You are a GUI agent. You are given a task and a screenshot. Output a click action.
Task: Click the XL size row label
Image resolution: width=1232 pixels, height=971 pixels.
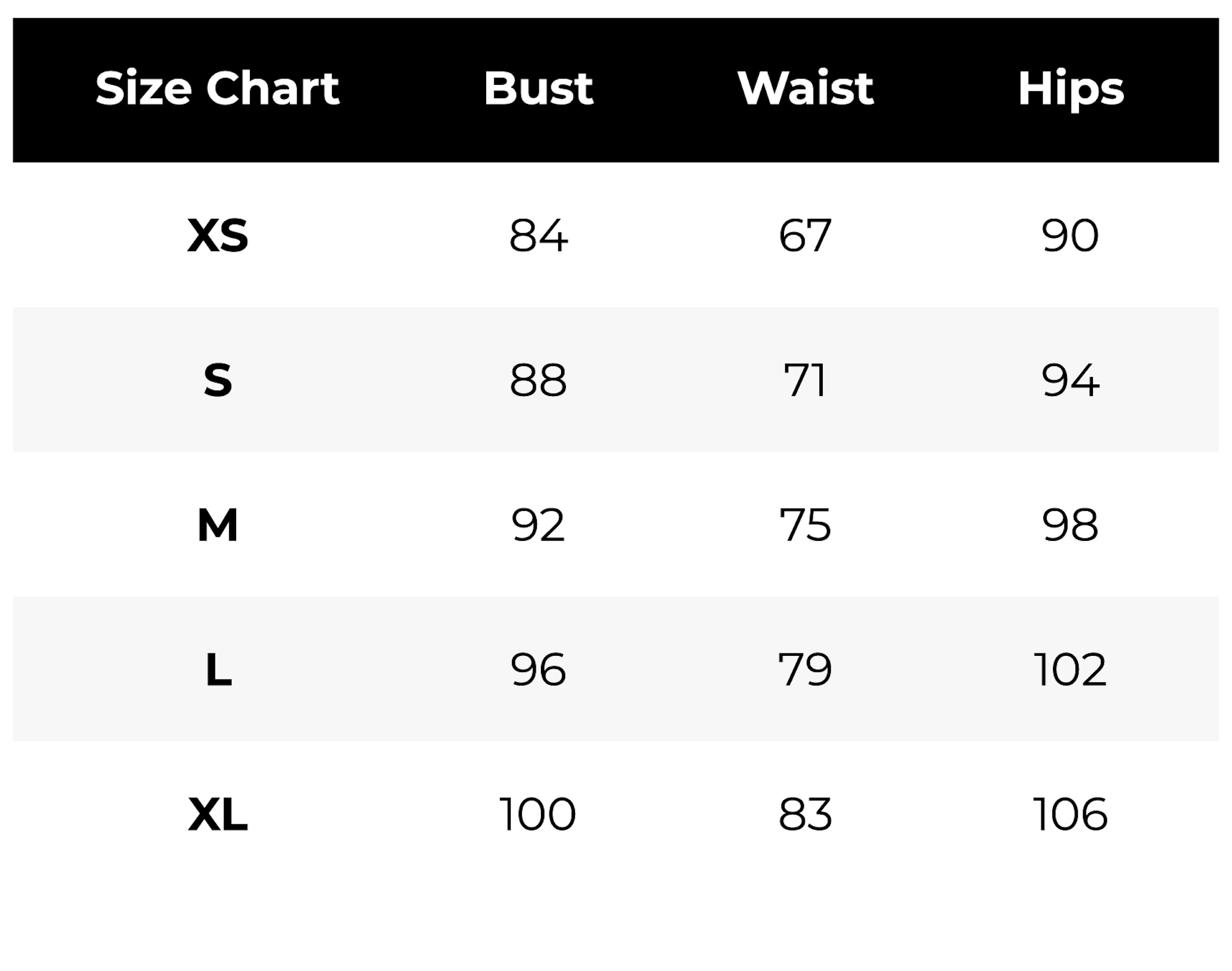[218, 815]
